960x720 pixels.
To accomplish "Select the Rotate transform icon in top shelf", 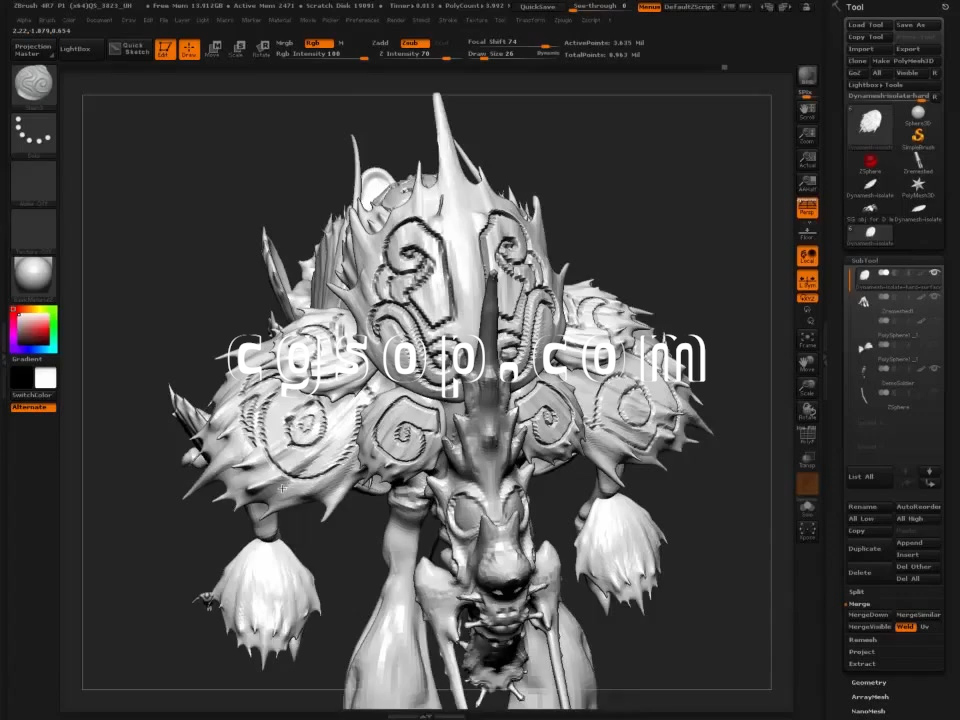I will (x=261, y=49).
